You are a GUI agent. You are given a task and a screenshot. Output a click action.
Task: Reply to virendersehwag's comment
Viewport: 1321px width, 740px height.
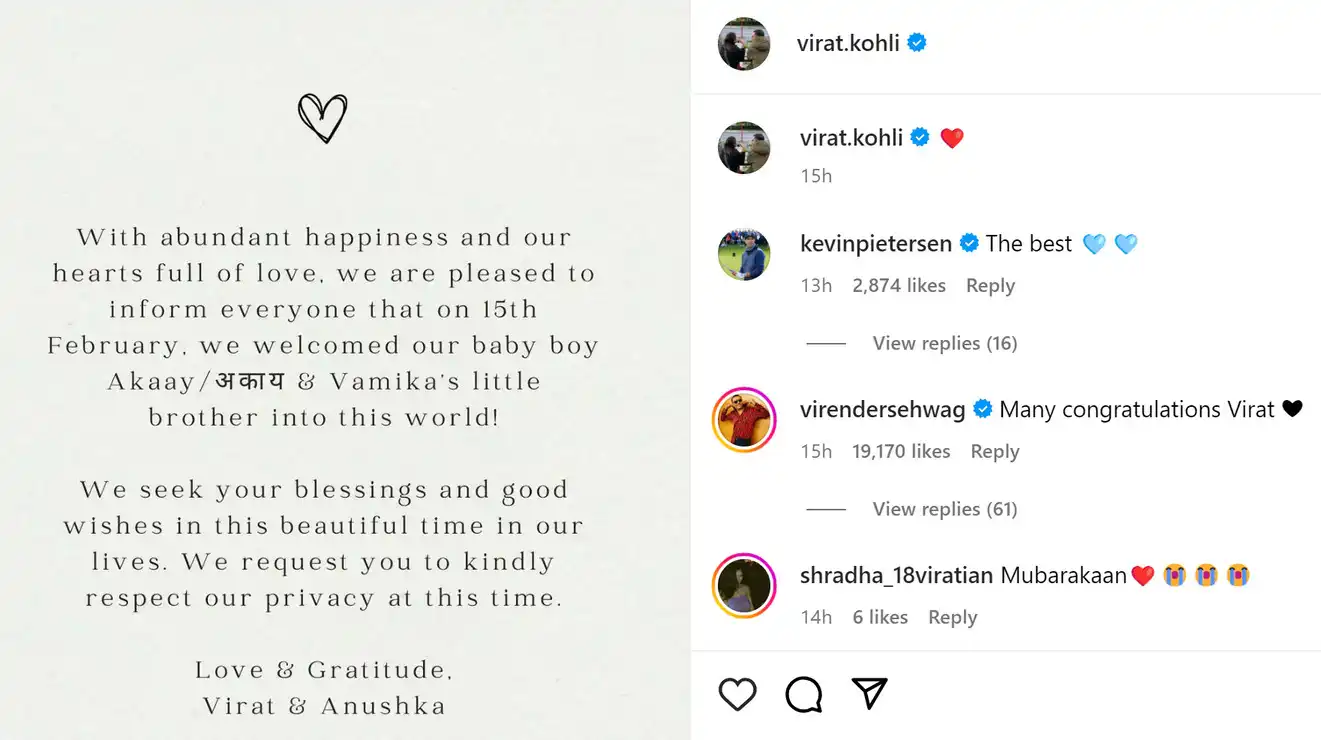pos(995,452)
